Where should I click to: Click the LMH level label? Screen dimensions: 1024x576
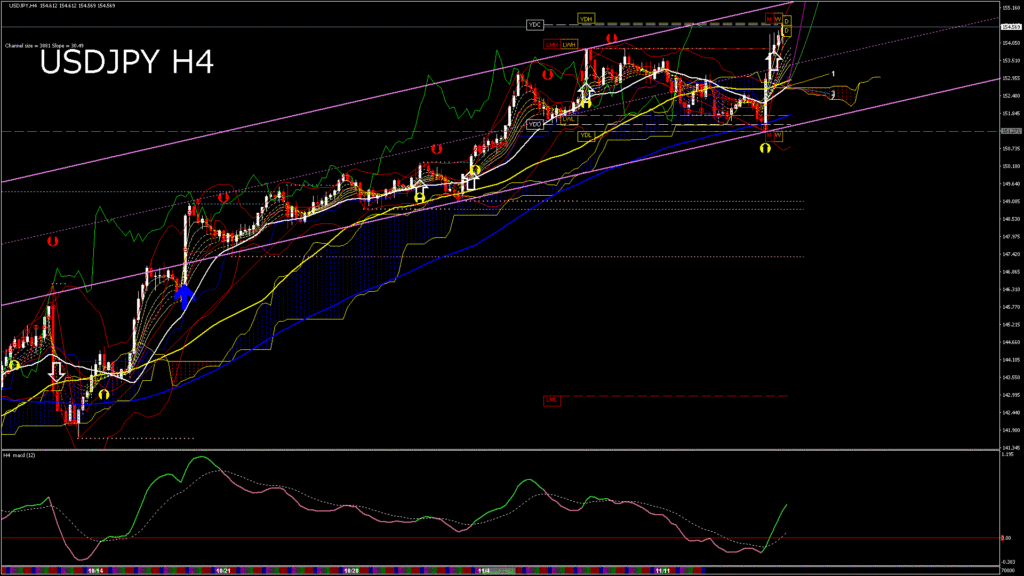coord(552,44)
